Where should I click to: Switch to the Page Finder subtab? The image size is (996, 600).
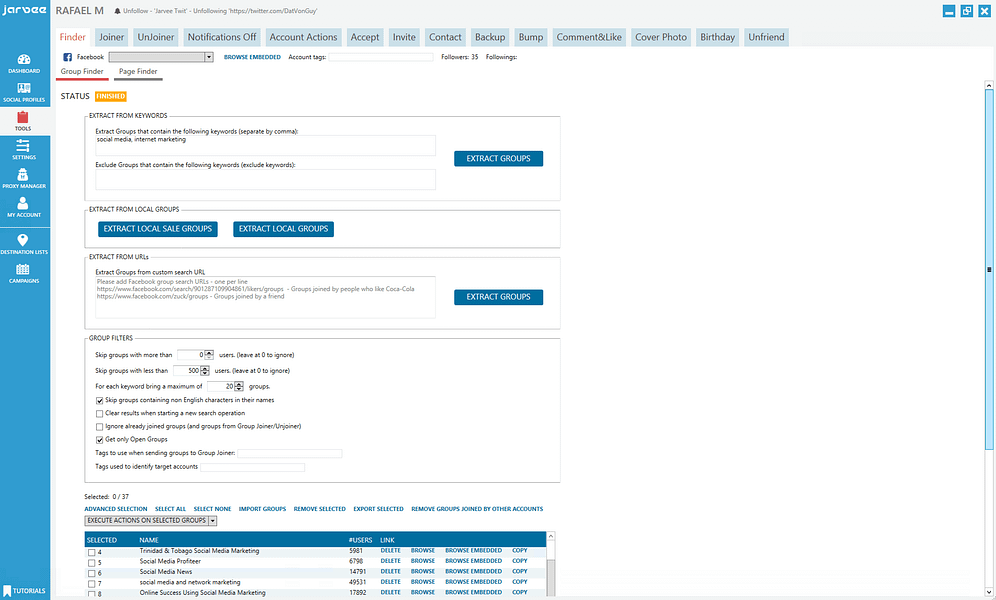pyautogui.click(x=138, y=72)
